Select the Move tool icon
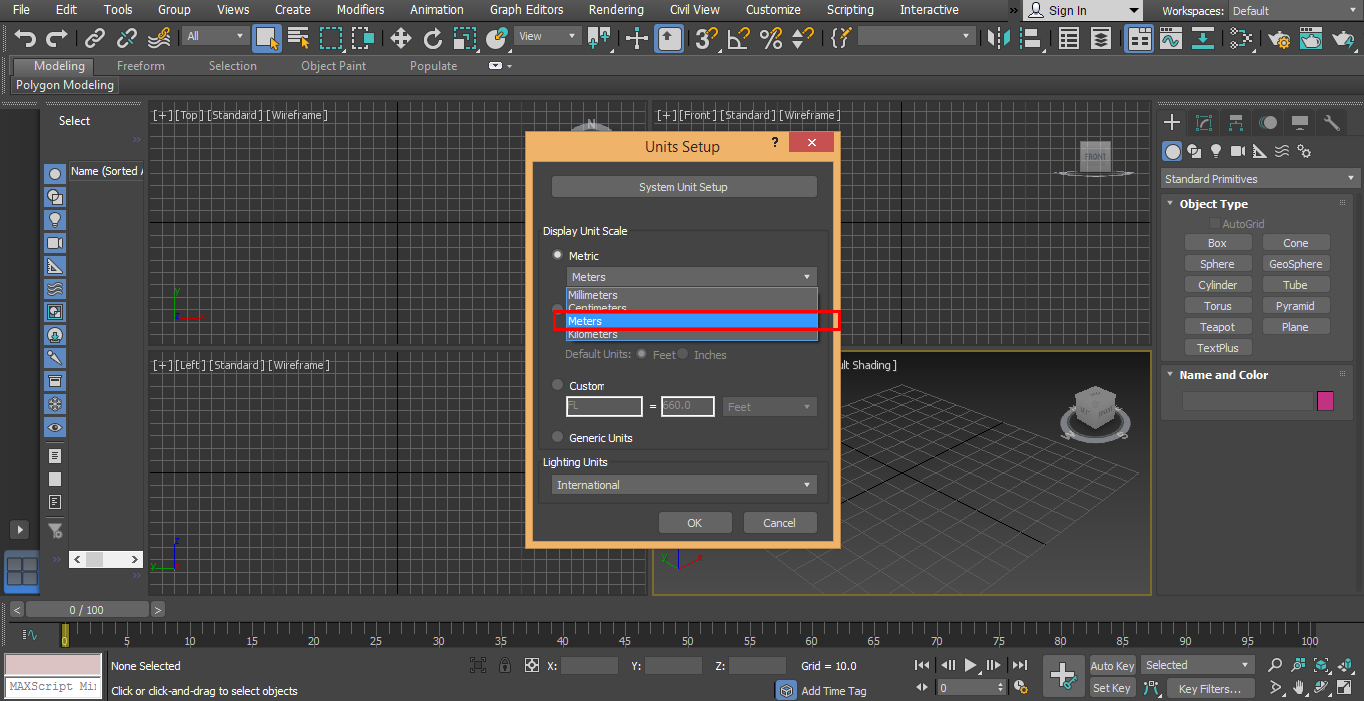Image resolution: width=1364 pixels, height=701 pixels. [x=400, y=38]
